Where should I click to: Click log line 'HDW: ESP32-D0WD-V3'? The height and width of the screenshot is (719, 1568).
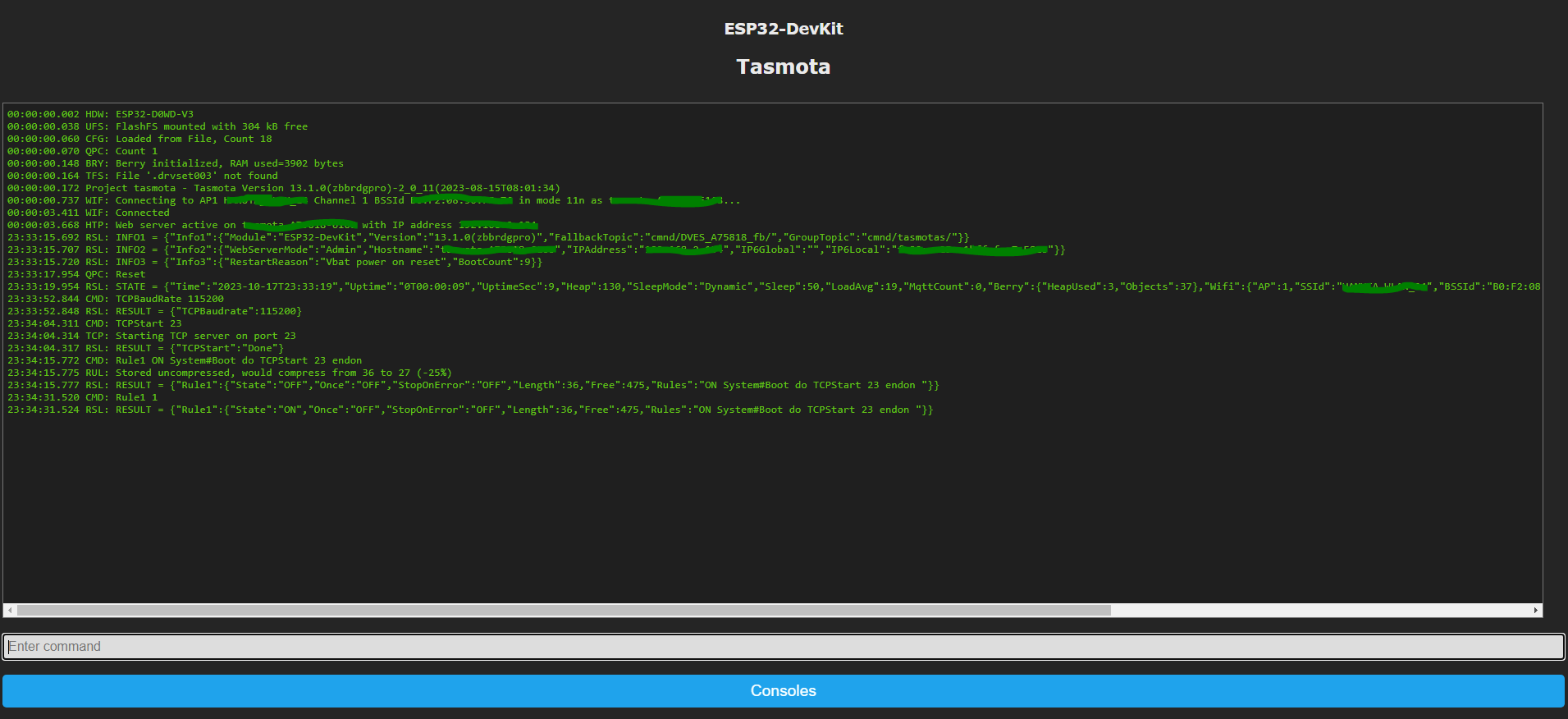pos(101,114)
